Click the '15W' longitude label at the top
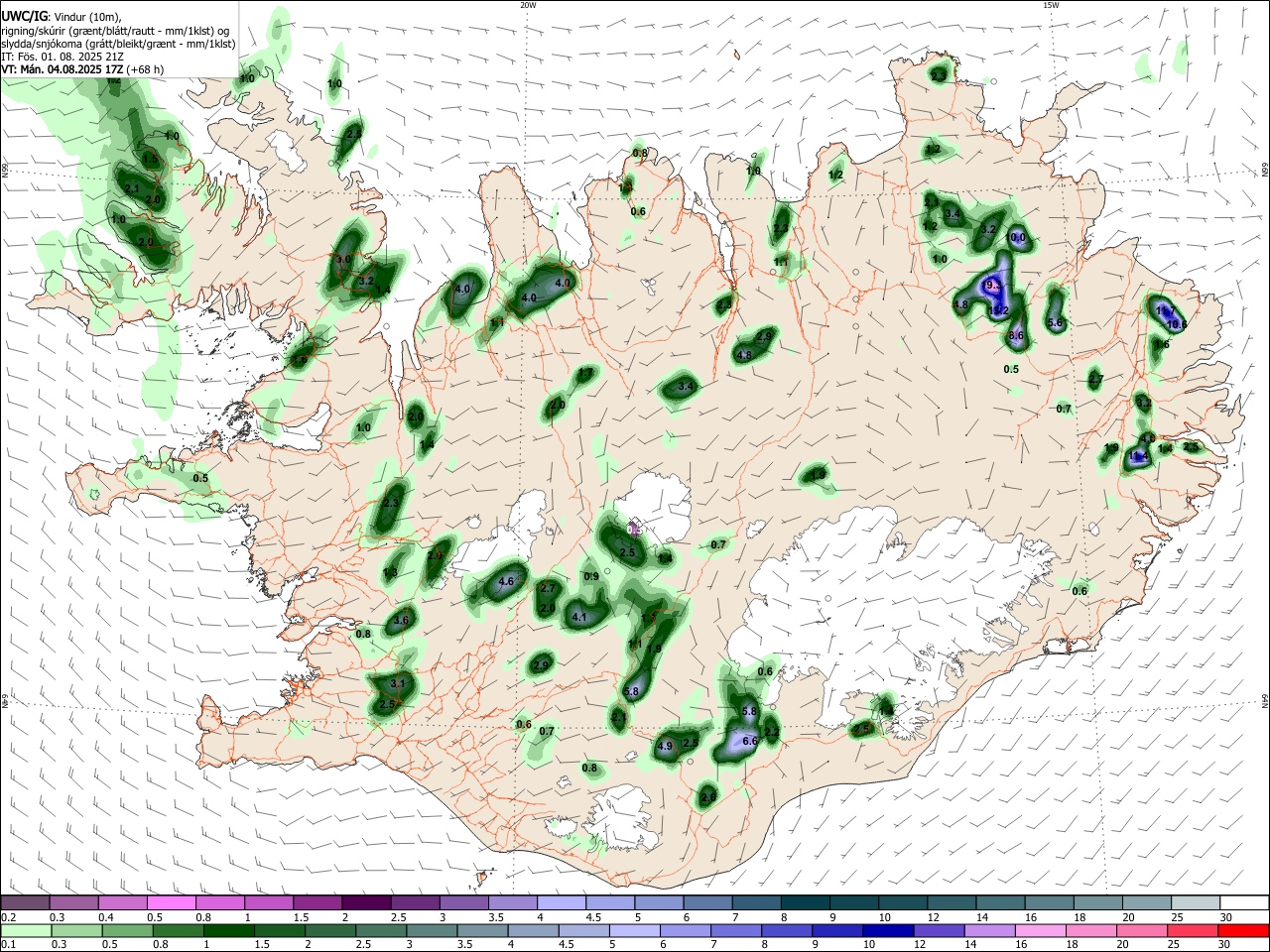The height and width of the screenshot is (952, 1270). [x=1051, y=5]
